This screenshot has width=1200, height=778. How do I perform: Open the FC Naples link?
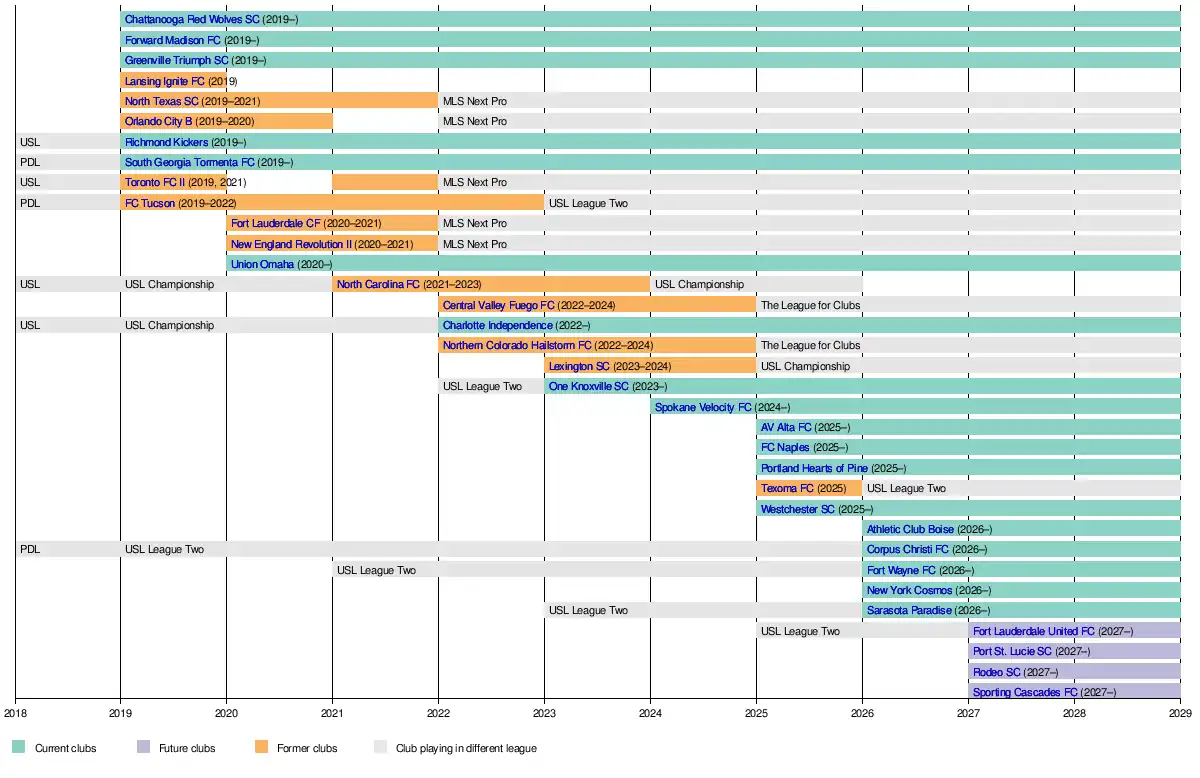(x=785, y=447)
